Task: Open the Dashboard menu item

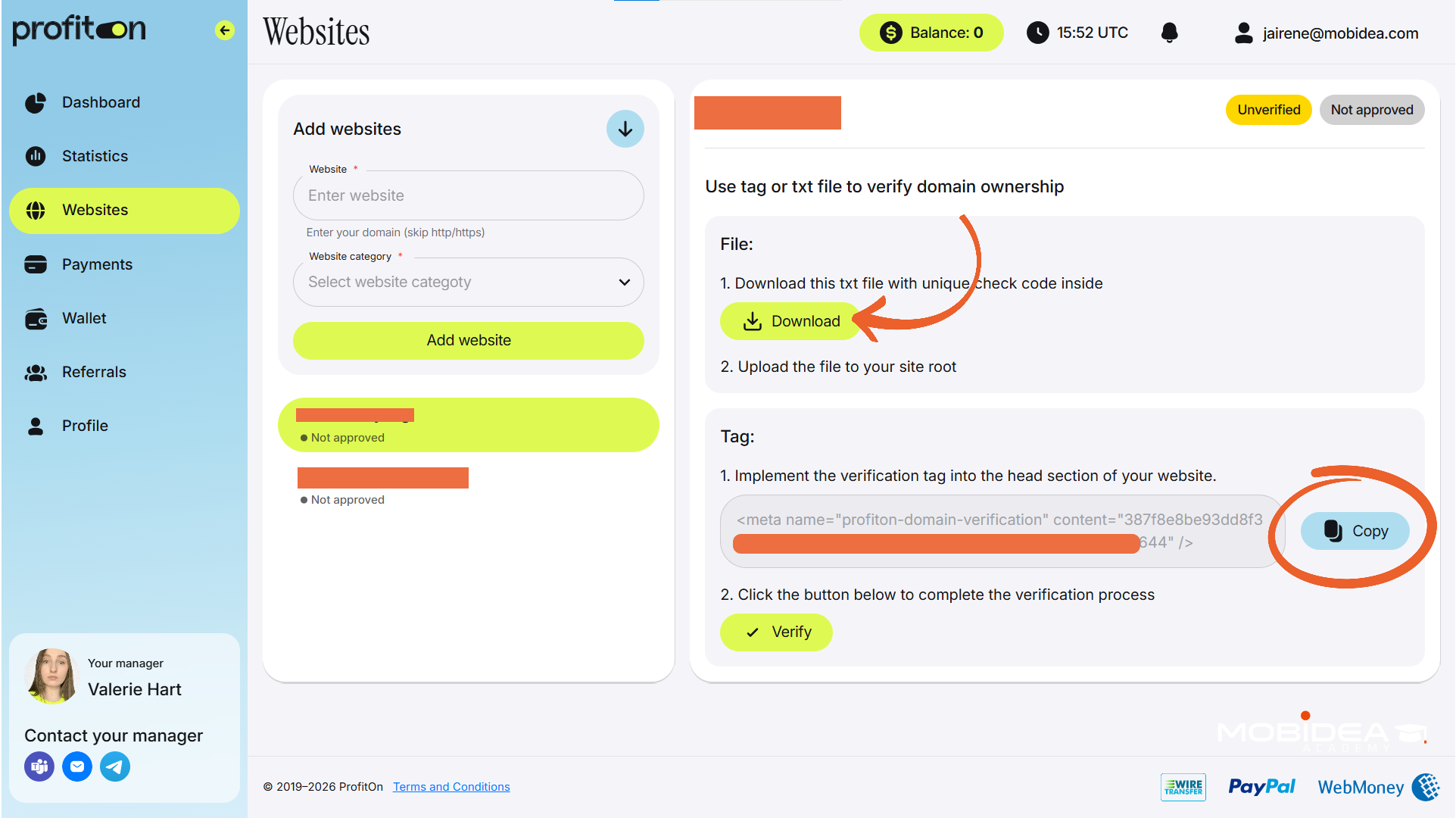Action: (x=101, y=102)
